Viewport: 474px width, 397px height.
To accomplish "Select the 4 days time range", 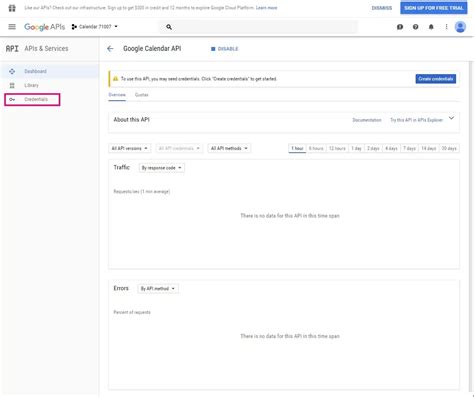I will [x=391, y=148].
